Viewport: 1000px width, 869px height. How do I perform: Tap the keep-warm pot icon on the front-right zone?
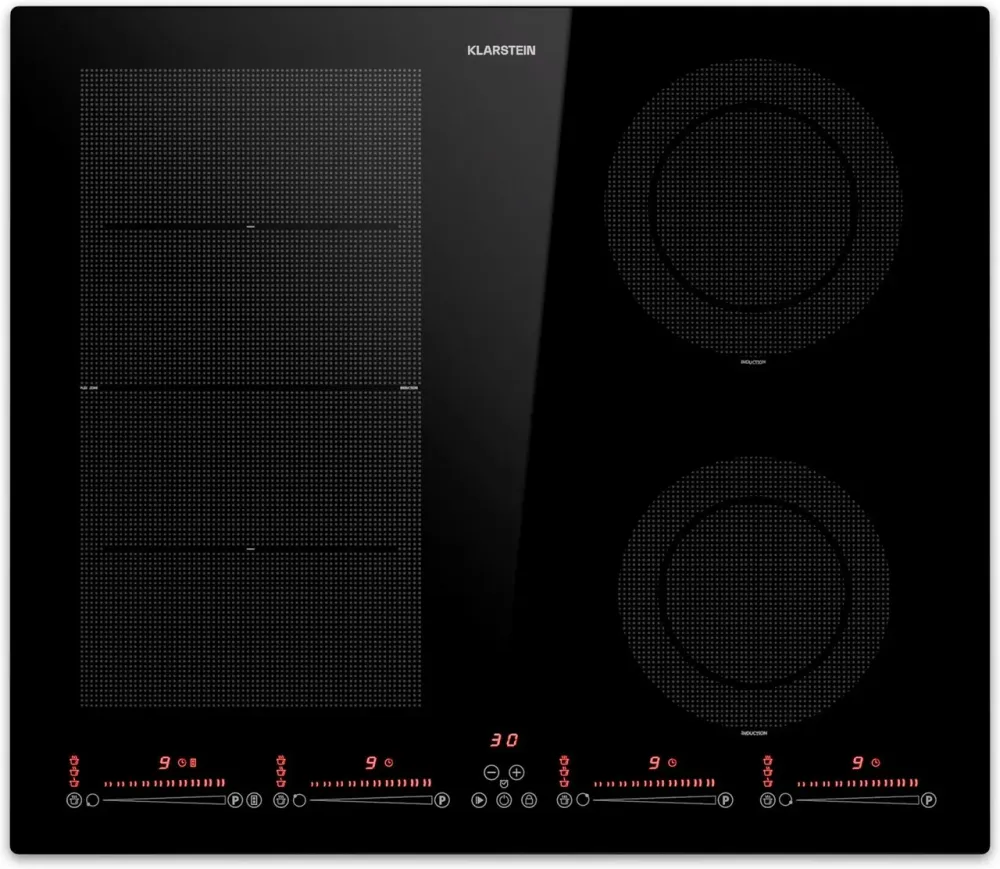click(768, 800)
